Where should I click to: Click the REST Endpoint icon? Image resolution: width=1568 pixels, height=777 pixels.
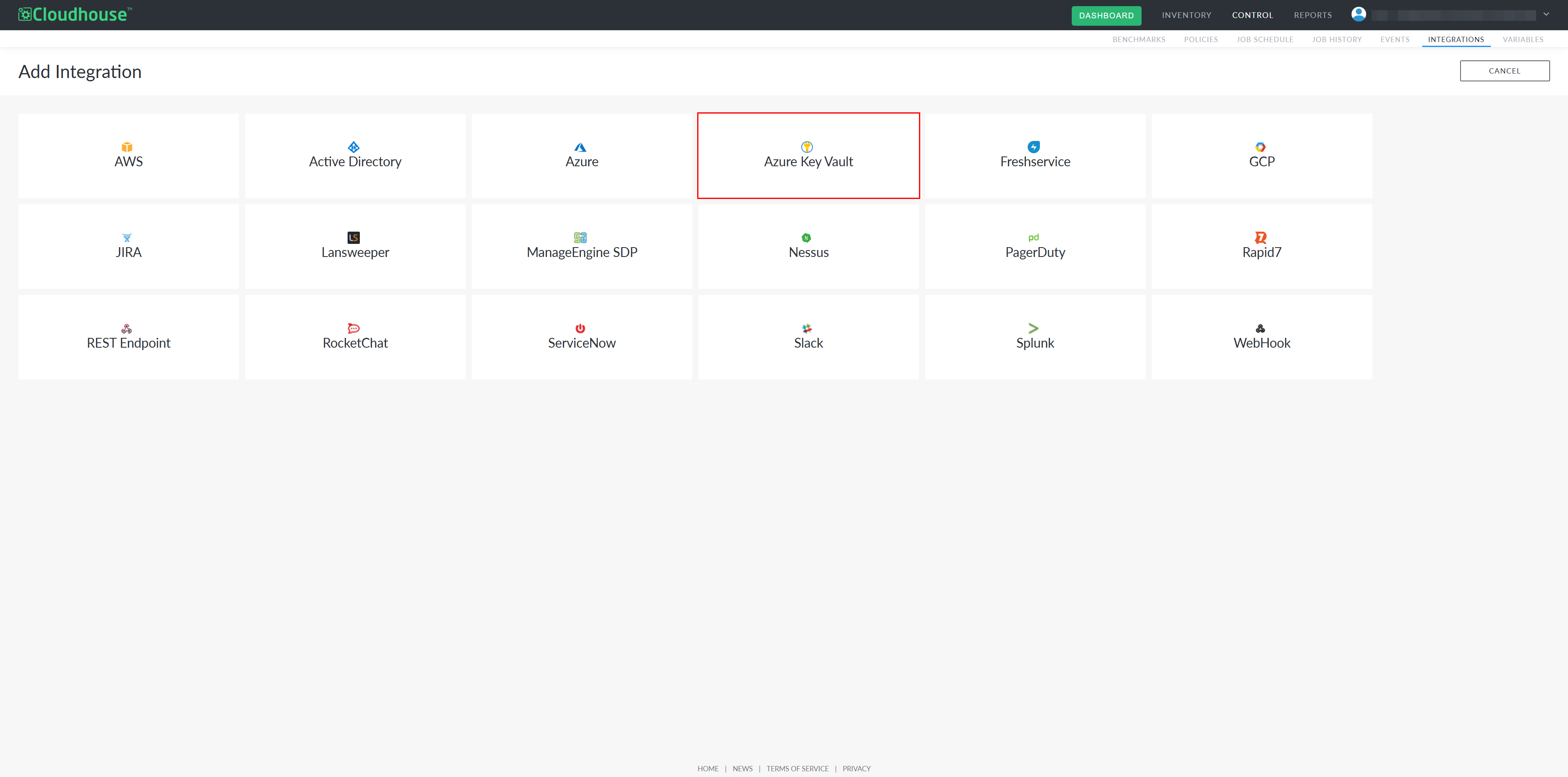point(127,329)
